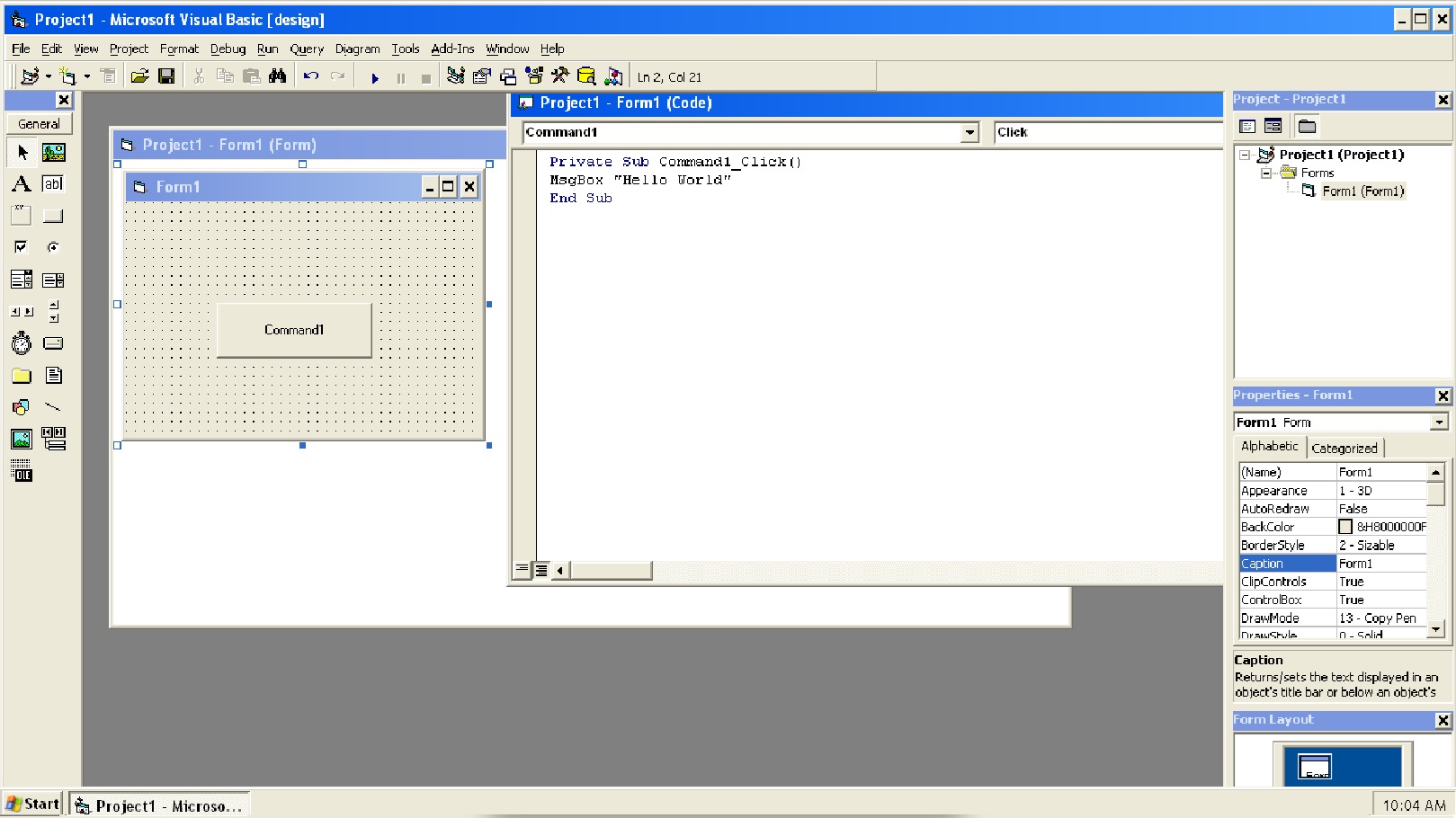1456x818 pixels.
Task: Open the Add Project dropdown arrow in toolbar
Action: tap(49, 76)
